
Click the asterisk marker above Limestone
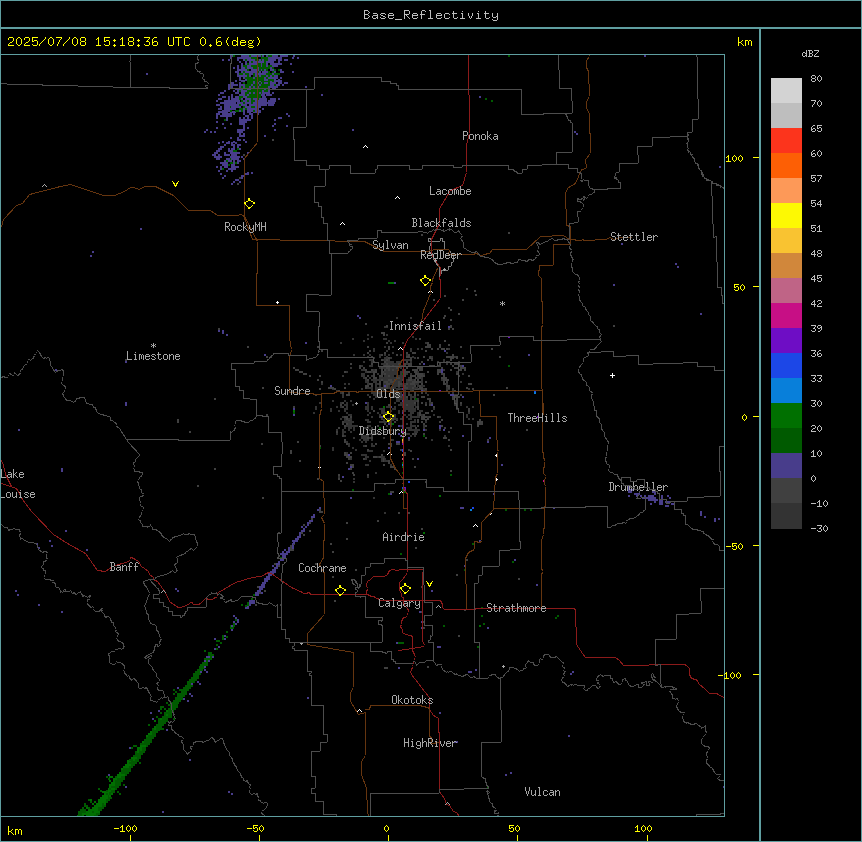coord(153,346)
